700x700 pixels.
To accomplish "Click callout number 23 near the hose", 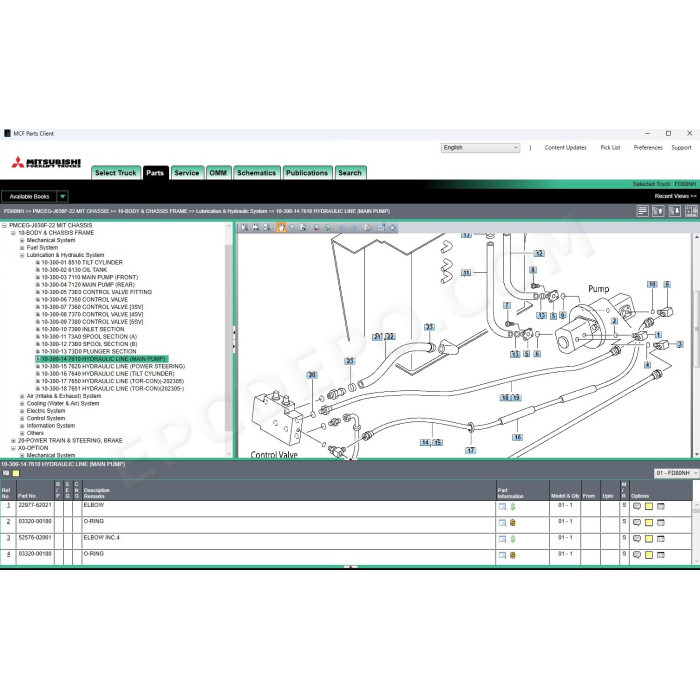I will point(429,327).
